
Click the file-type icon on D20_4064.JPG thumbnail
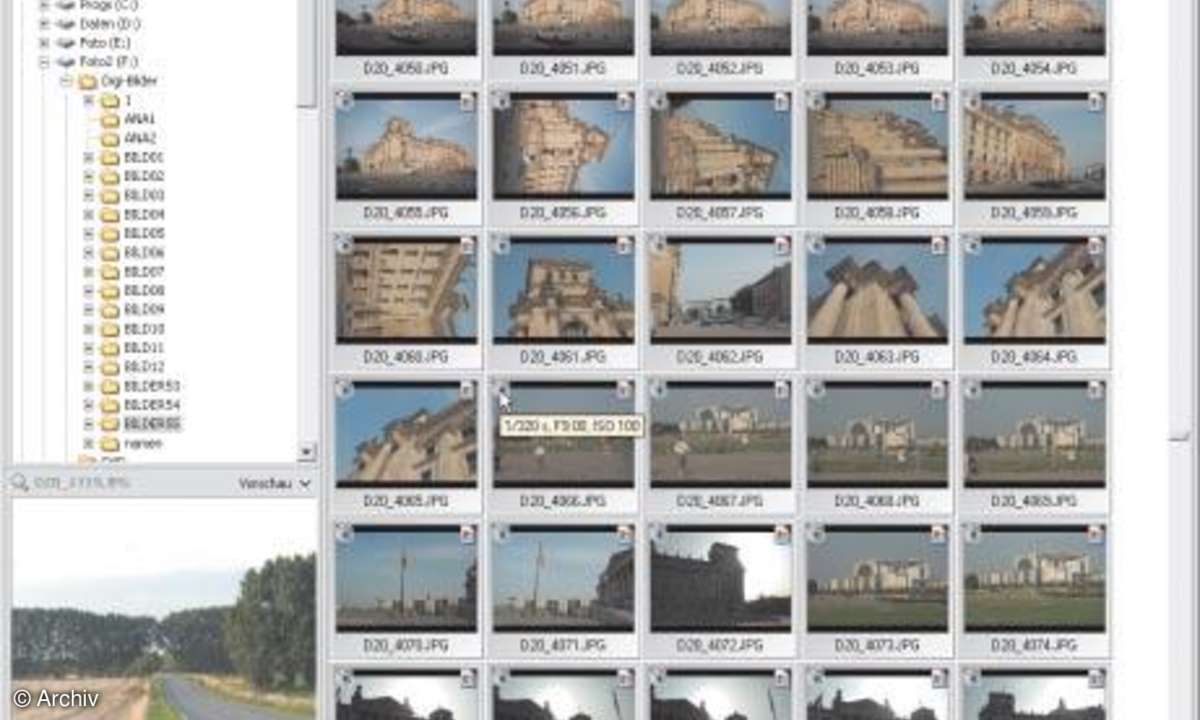(1096, 246)
